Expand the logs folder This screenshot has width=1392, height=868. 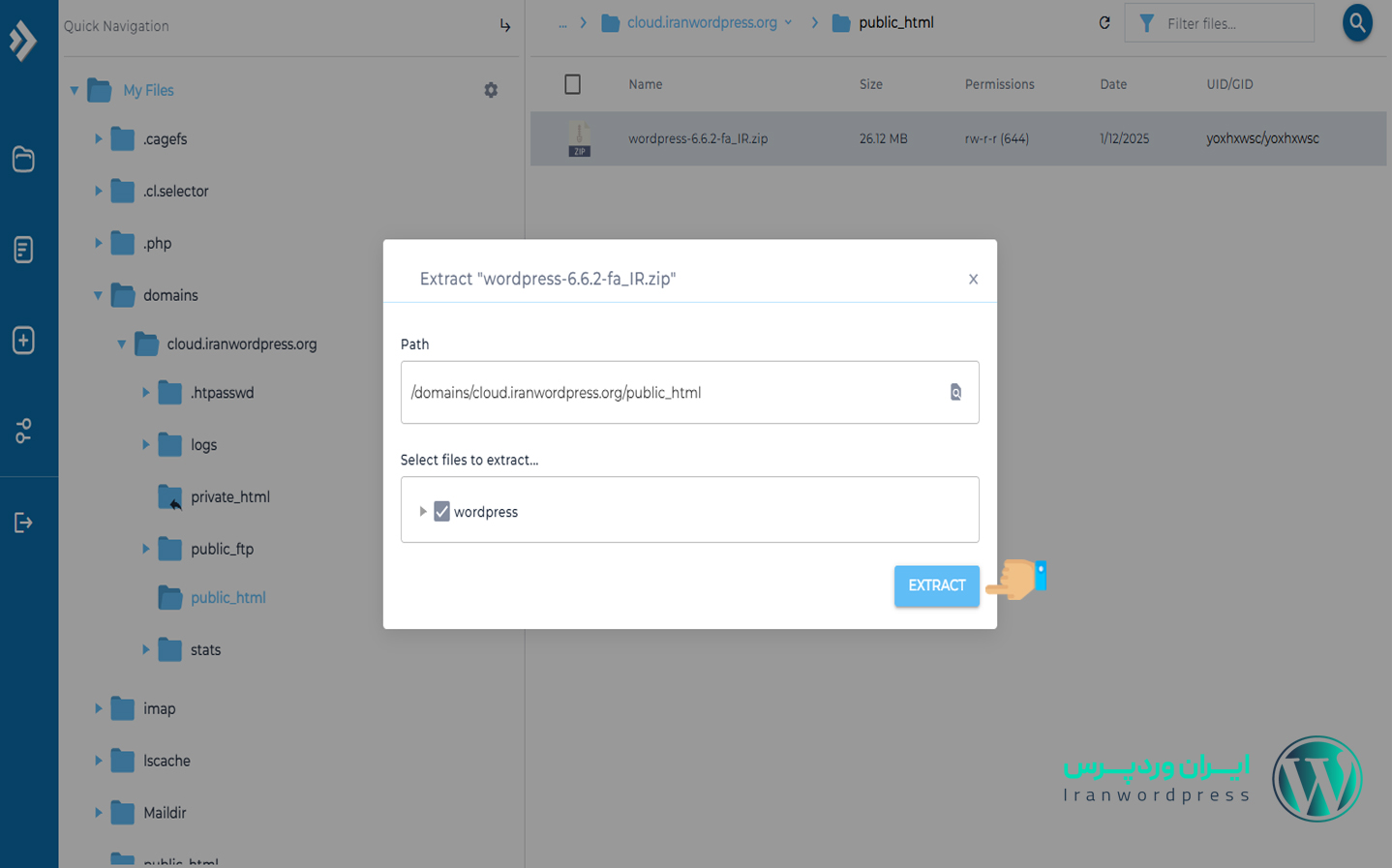pyautogui.click(x=145, y=444)
